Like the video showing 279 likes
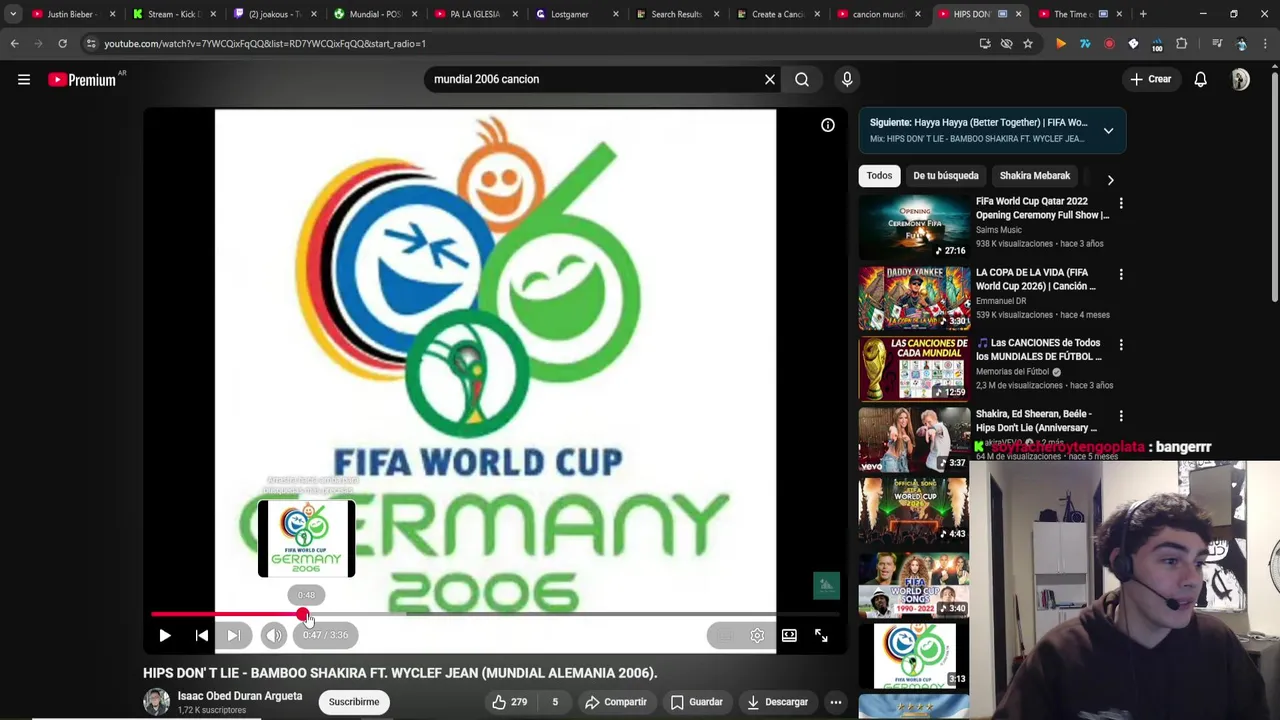 pos(510,702)
